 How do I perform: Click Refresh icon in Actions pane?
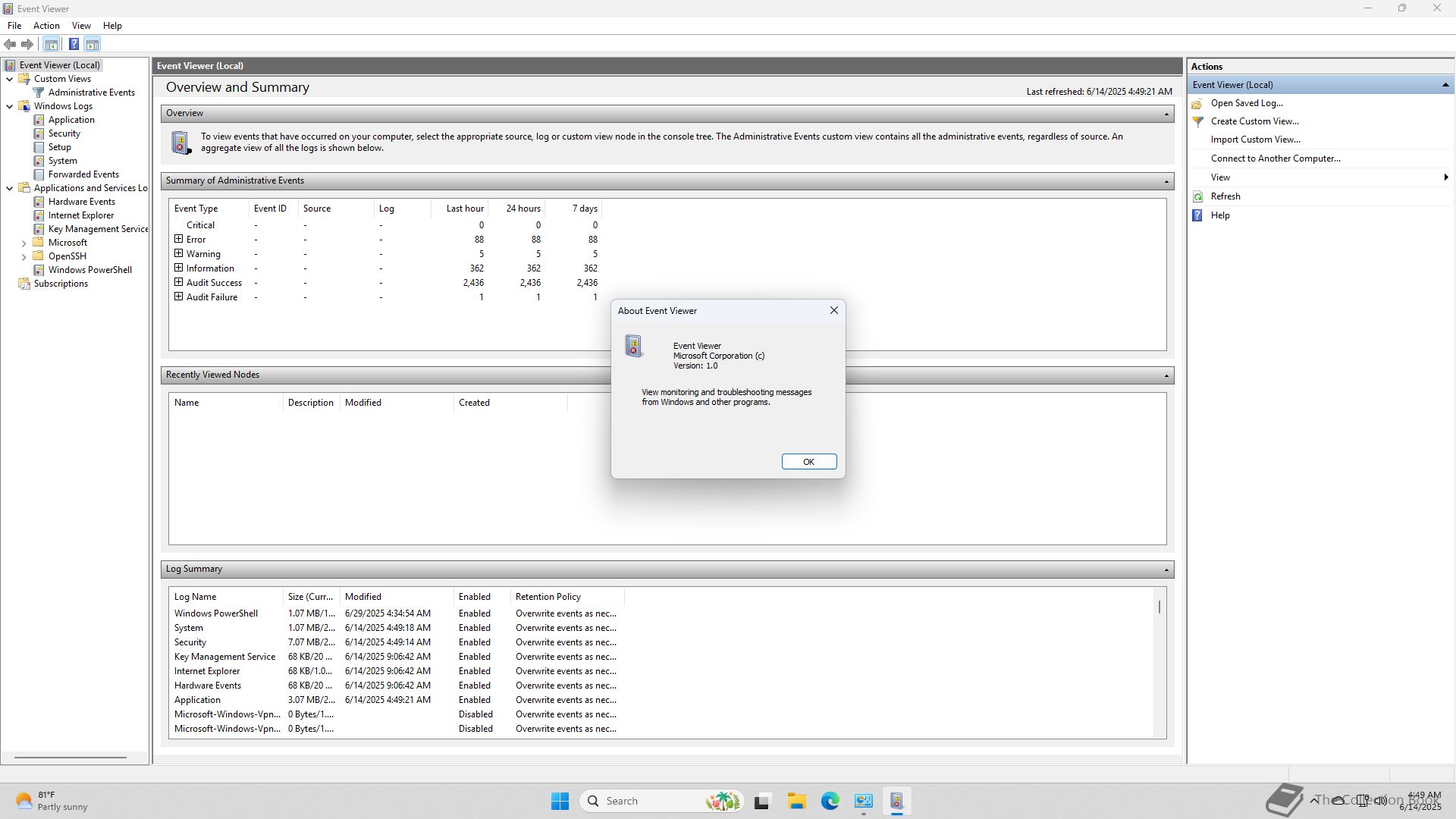coord(1198,196)
